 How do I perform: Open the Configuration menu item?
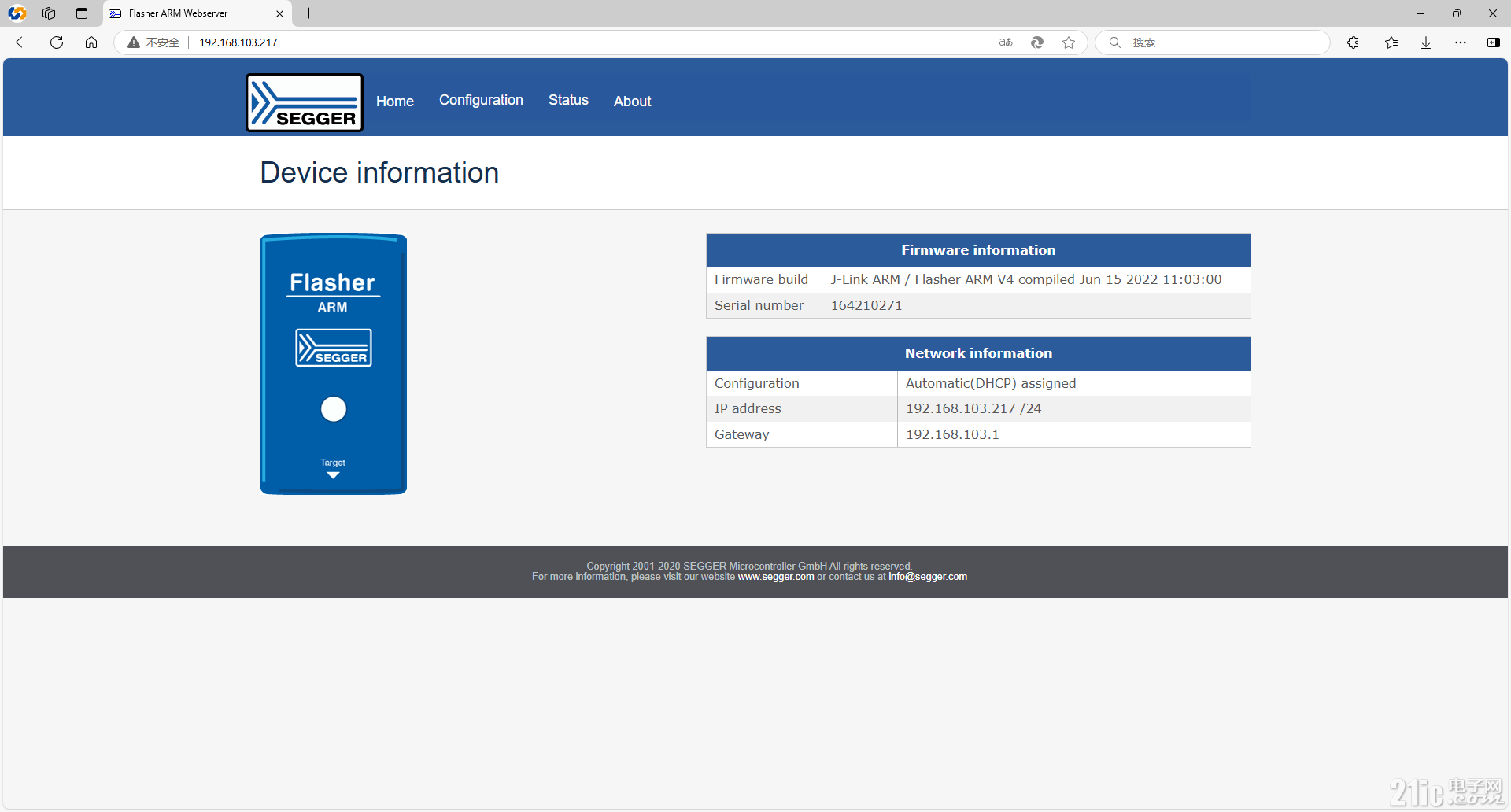481,100
